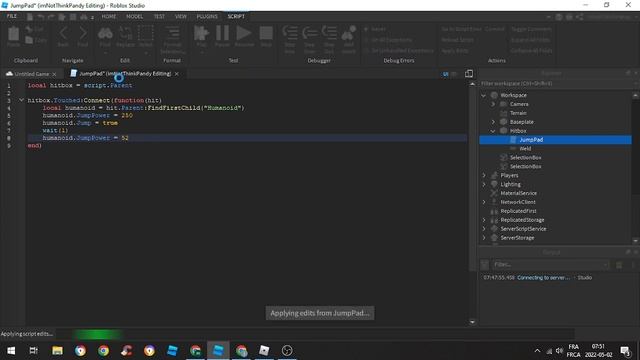The height and width of the screenshot is (360, 640).
Task: Expand the Players tree node
Action: 484,175
